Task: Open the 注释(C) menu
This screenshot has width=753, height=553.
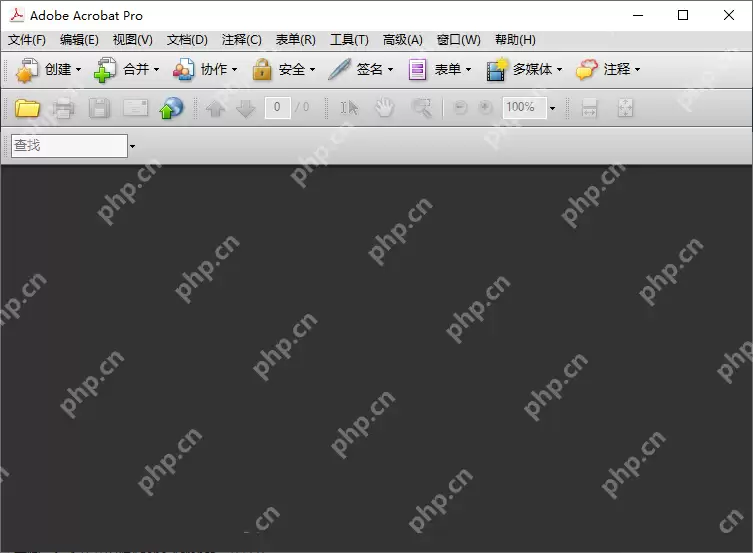Action: (242, 40)
